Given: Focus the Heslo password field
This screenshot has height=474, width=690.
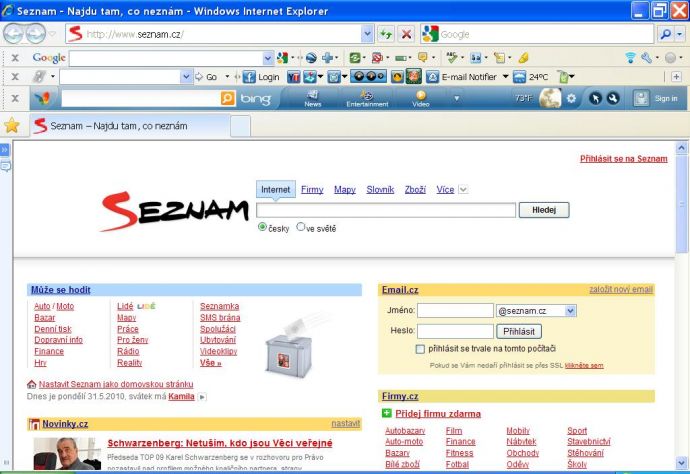Looking at the screenshot, I should click(x=455, y=331).
